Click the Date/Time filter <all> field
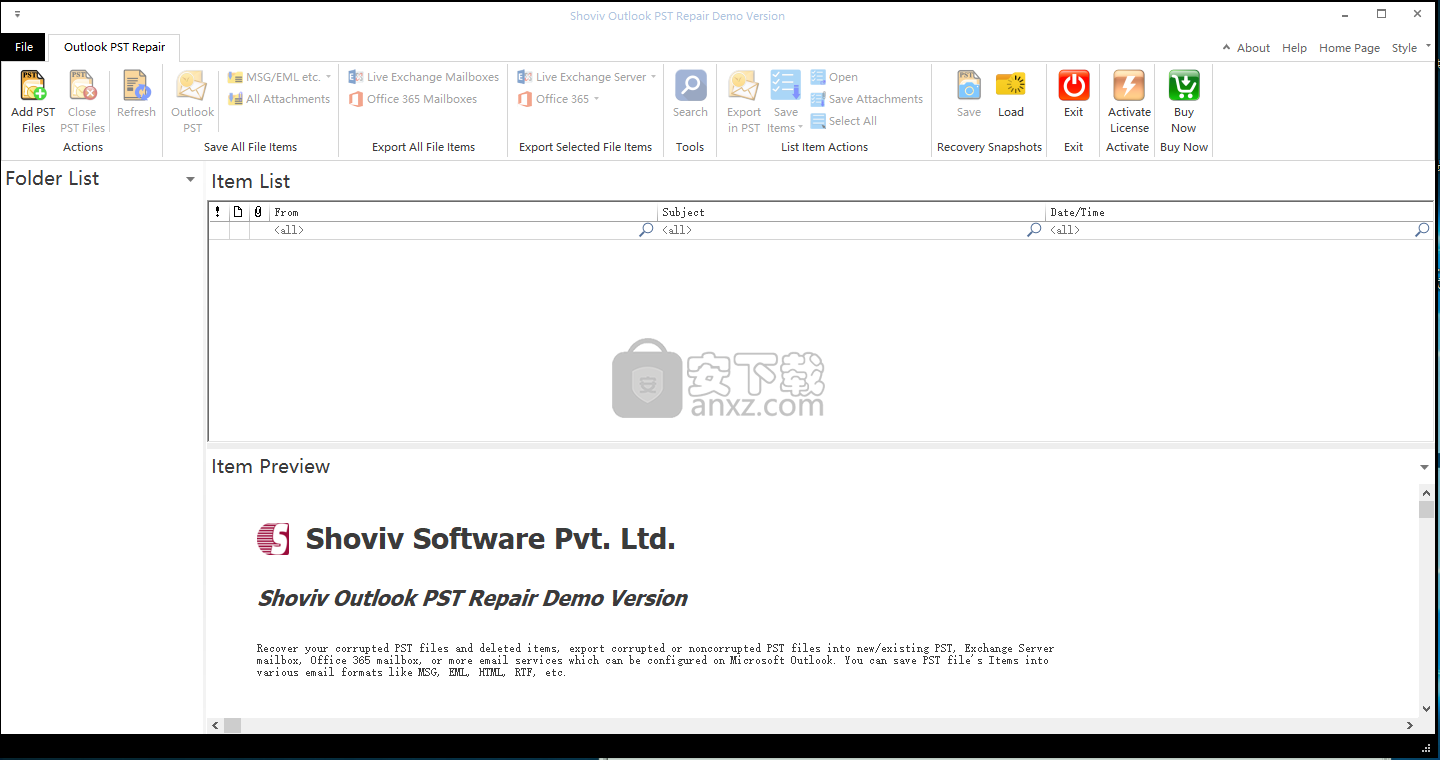Image resolution: width=1440 pixels, height=760 pixels. [x=1230, y=230]
